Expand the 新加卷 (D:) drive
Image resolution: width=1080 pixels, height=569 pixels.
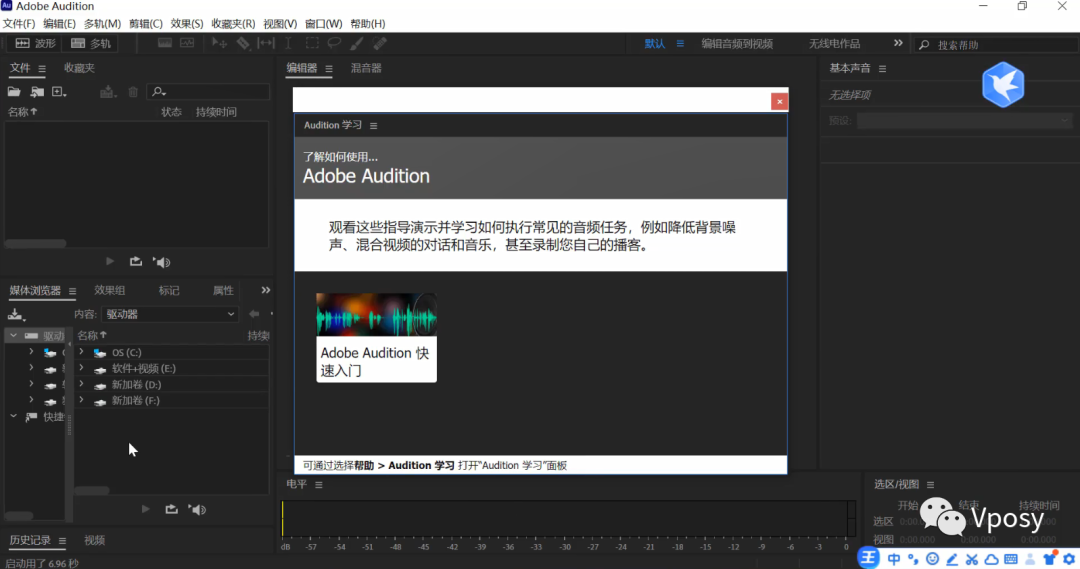pyautogui.click(x=81, y=384)
